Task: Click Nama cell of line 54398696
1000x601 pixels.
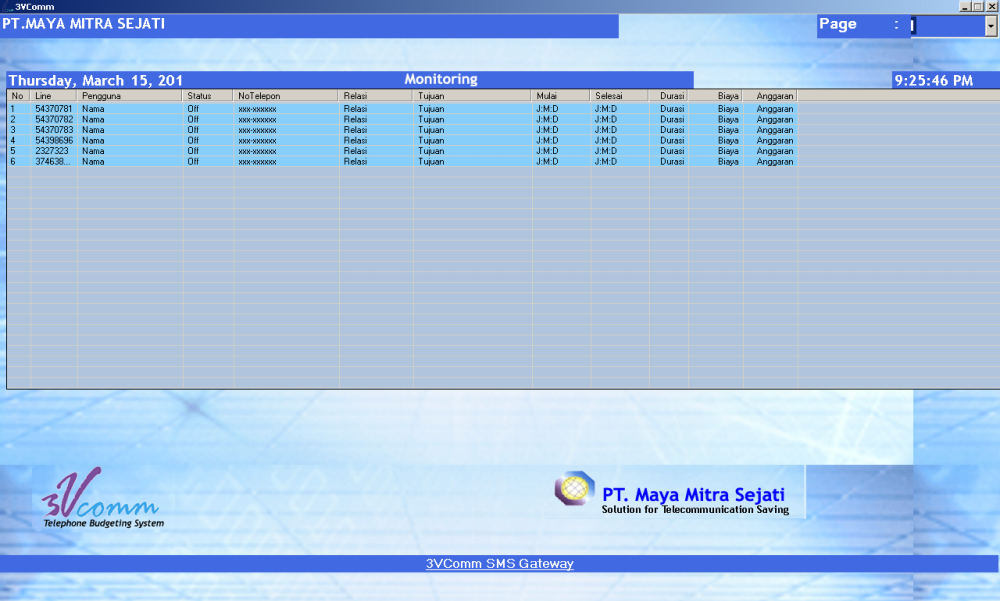Action: pyautogui.click(x=93, y=140)
